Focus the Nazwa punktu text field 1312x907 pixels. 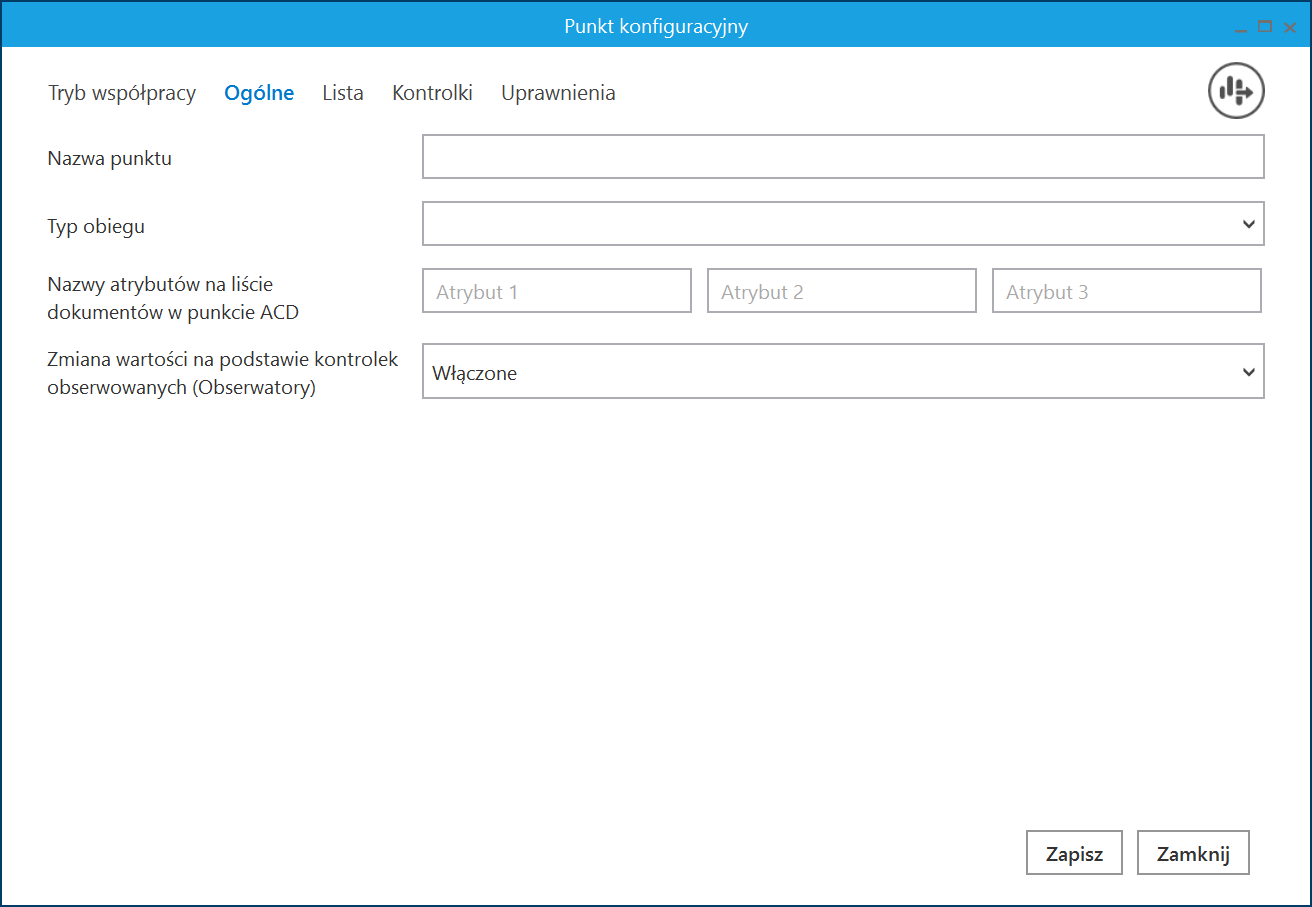coord(842,158)
